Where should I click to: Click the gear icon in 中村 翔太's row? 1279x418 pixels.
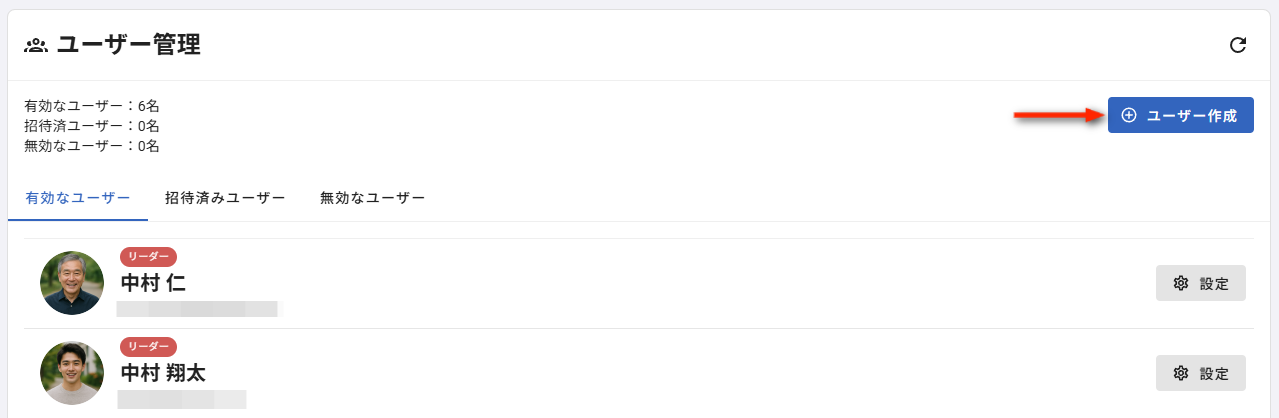pyautogui.click(x=1181, y=373)
